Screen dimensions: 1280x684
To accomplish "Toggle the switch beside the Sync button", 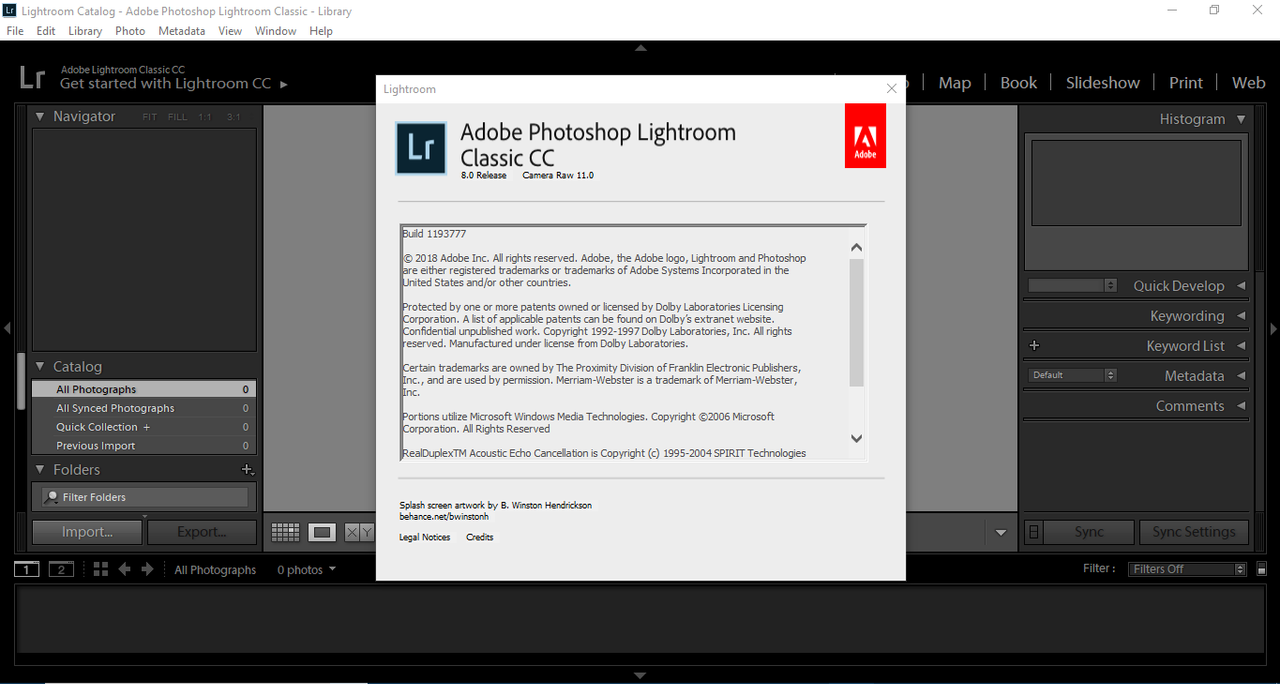I will coord(1034,532).
